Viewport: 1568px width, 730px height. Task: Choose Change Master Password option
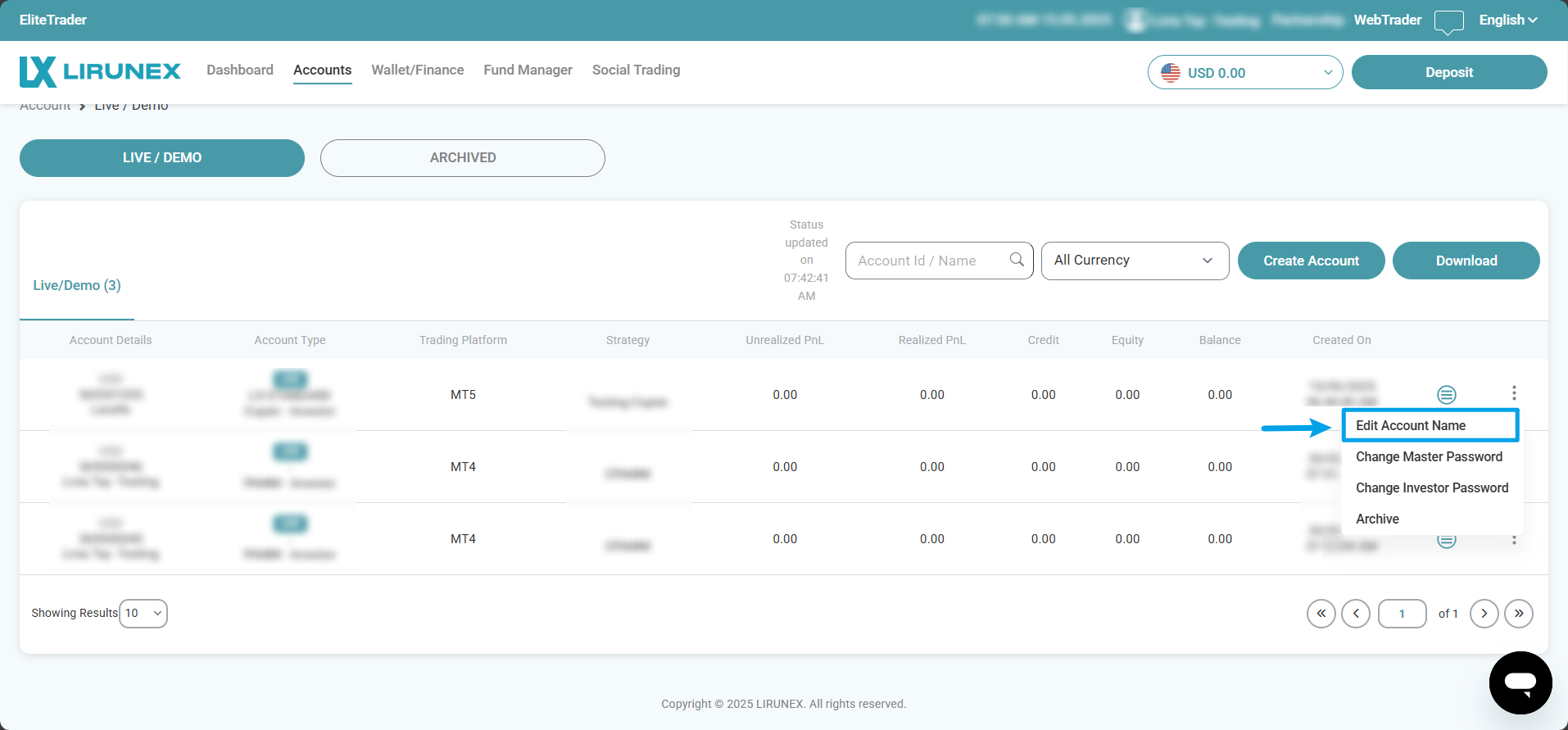coord(1429,456)
